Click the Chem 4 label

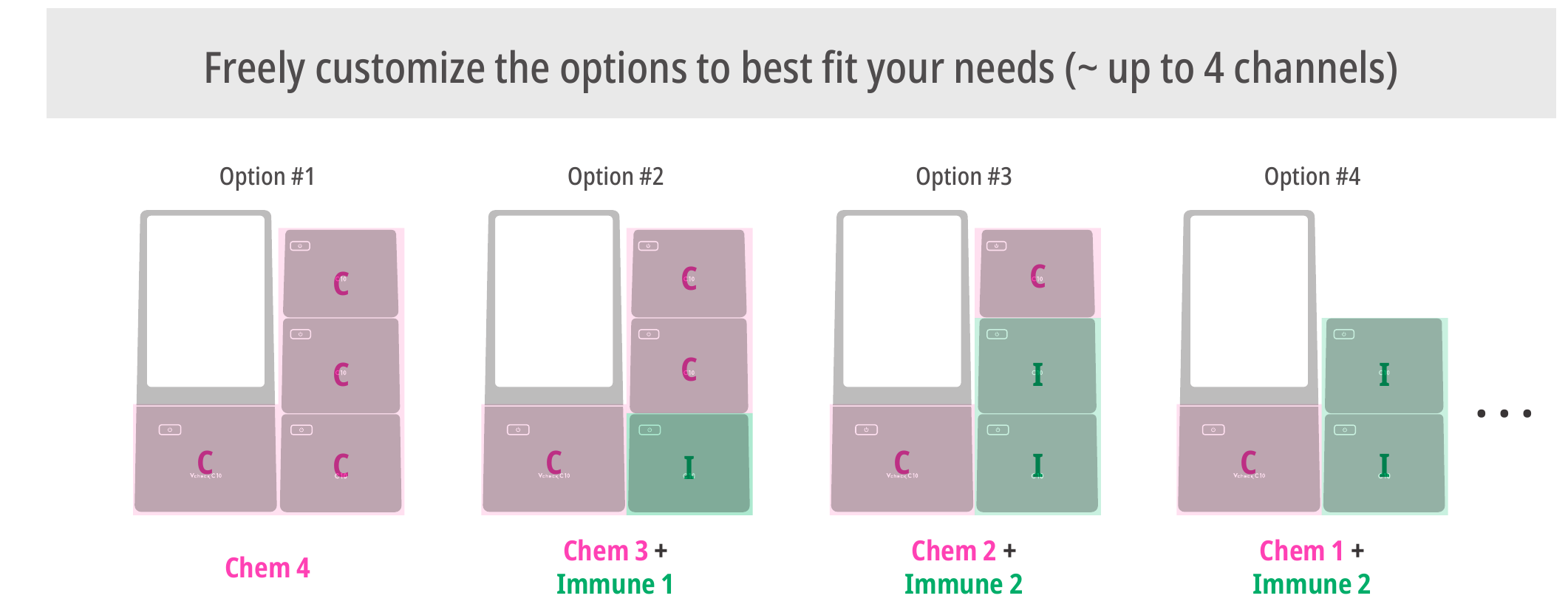coord(267,568)
